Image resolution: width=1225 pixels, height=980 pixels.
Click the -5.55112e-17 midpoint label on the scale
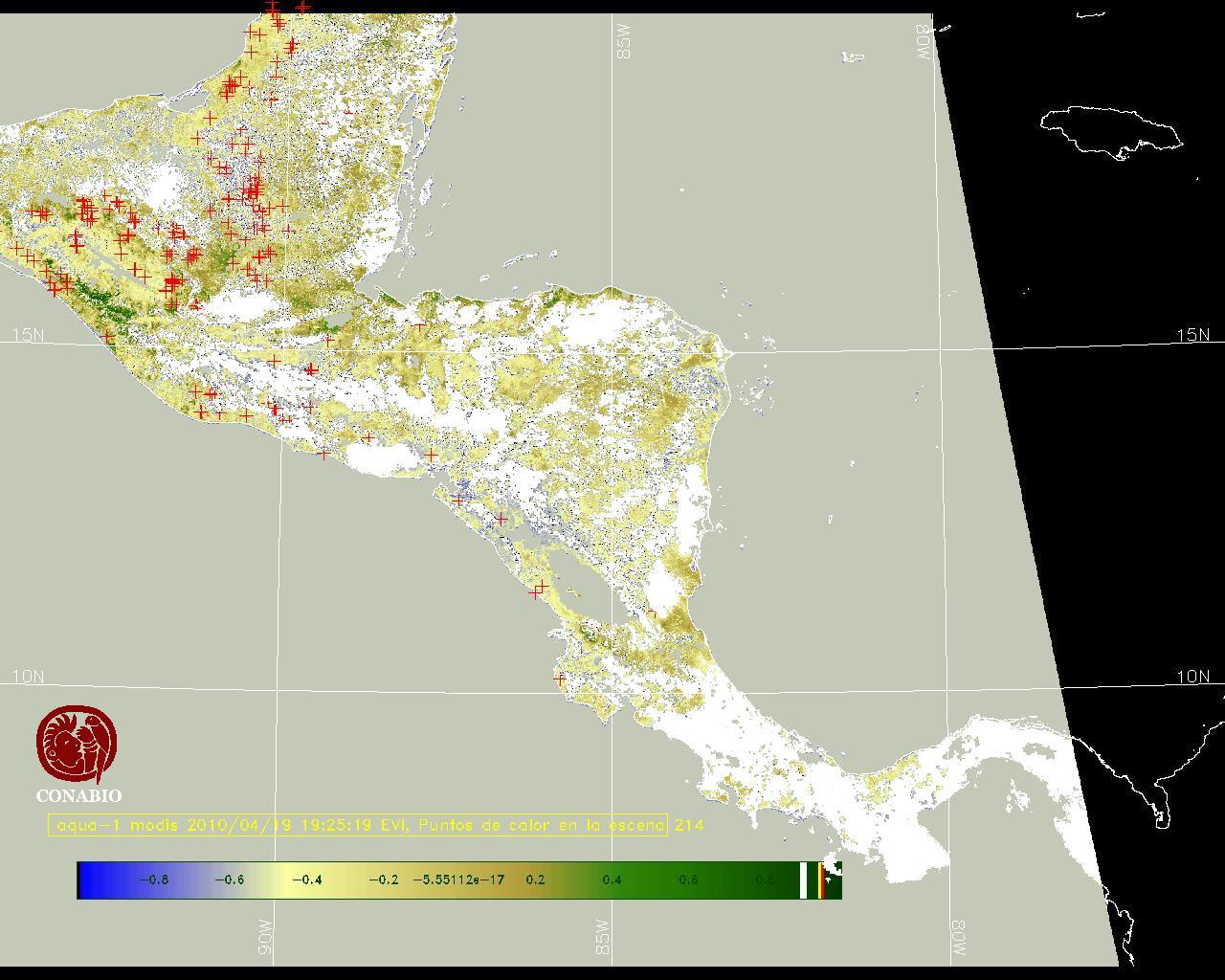(x=458, y=880)
